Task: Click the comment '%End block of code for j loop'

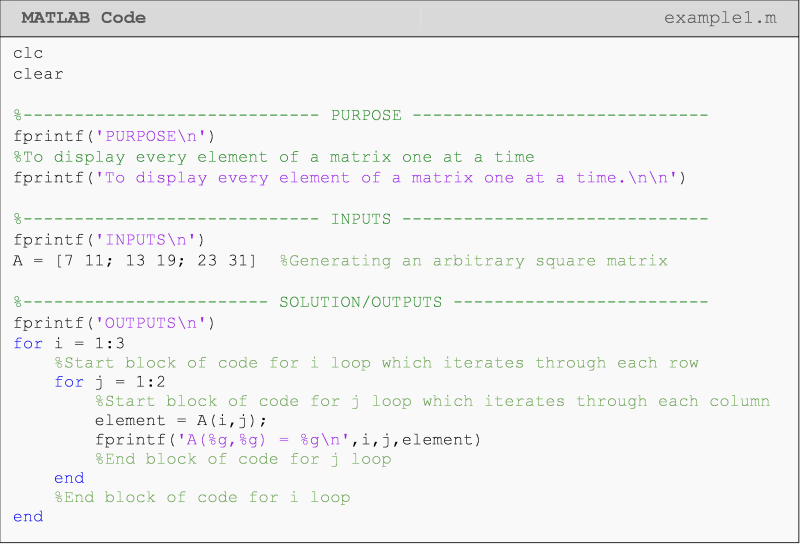Action: tap(243, 459)
